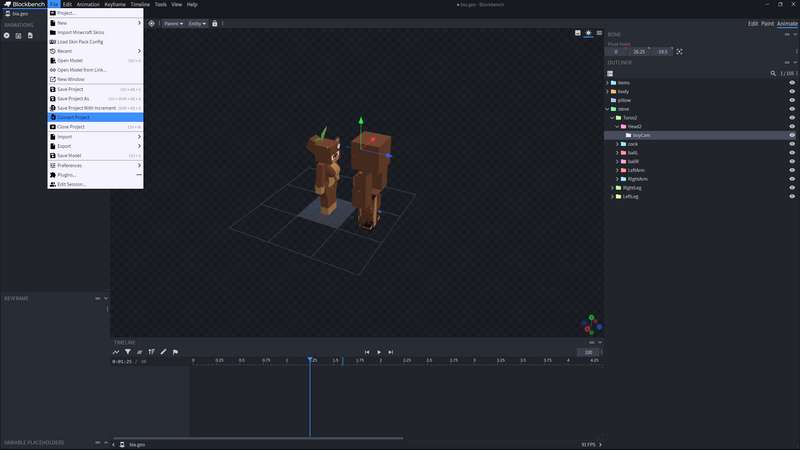
Task: Click the timeline keyframe align icon
Action: 152,352
